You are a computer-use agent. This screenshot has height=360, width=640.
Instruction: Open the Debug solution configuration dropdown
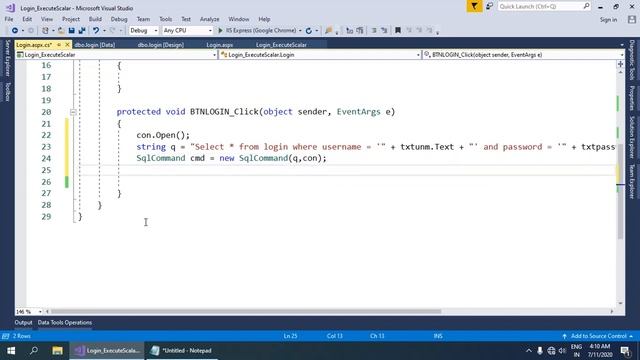click(x=143, y=31)
